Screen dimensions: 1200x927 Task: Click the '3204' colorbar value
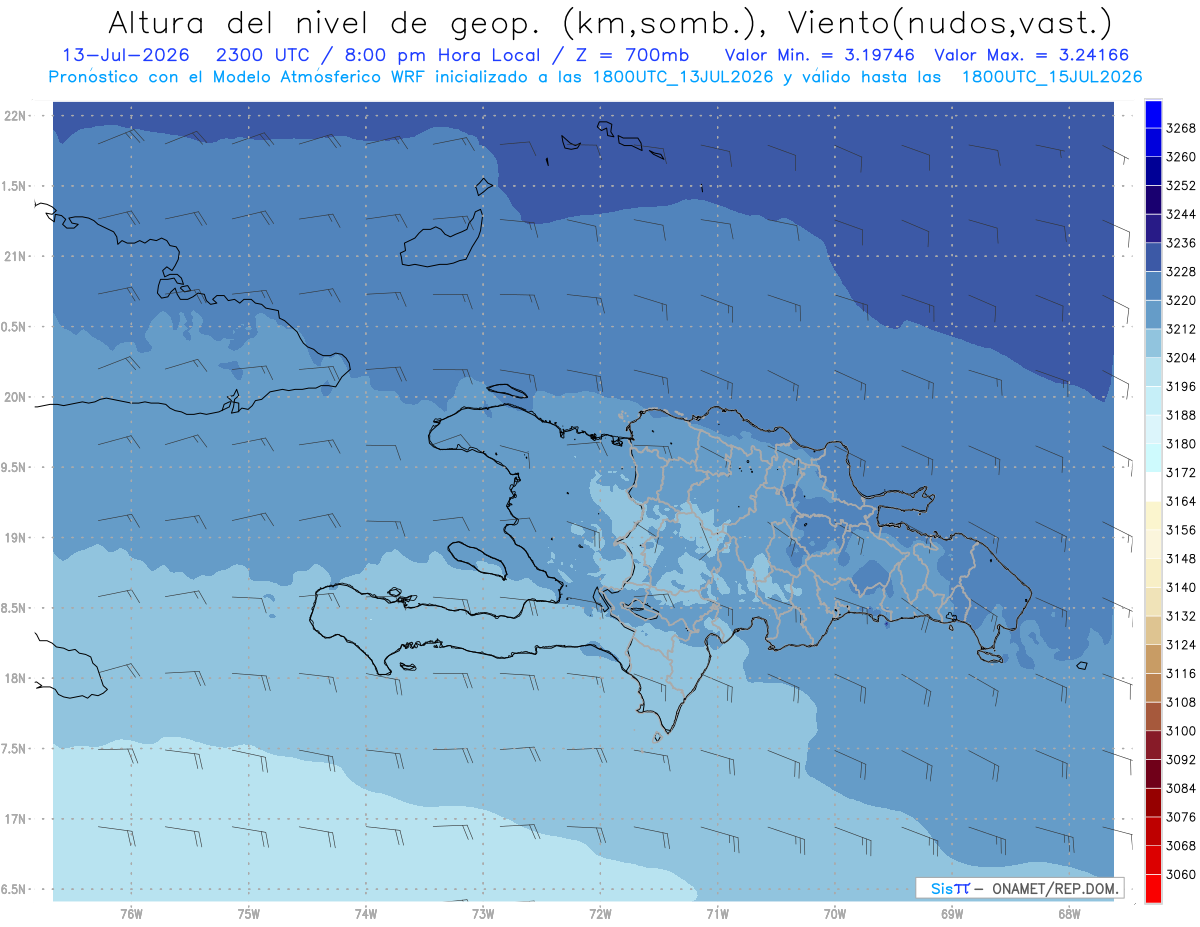pos(1181,358)
